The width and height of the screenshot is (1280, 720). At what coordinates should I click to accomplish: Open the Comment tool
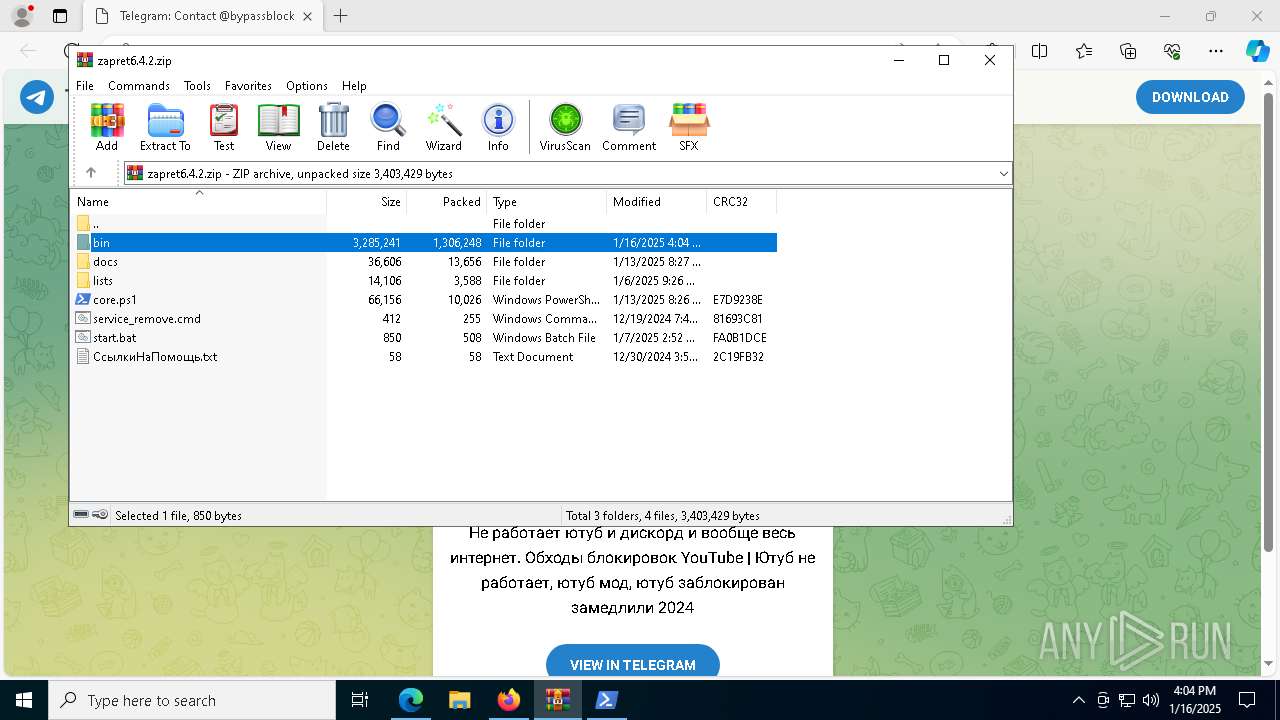point(629,127)
